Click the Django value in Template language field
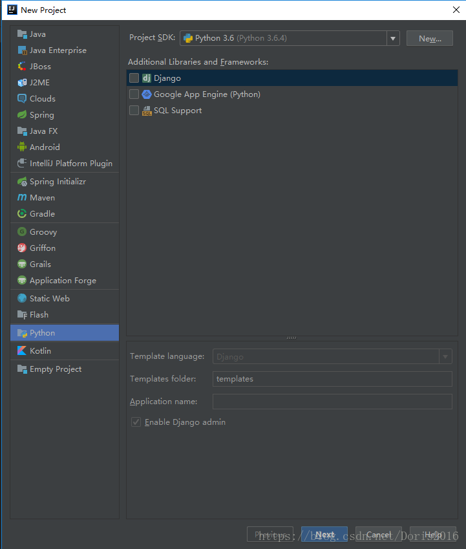466x549 pixels. click(x=230, y=357)
